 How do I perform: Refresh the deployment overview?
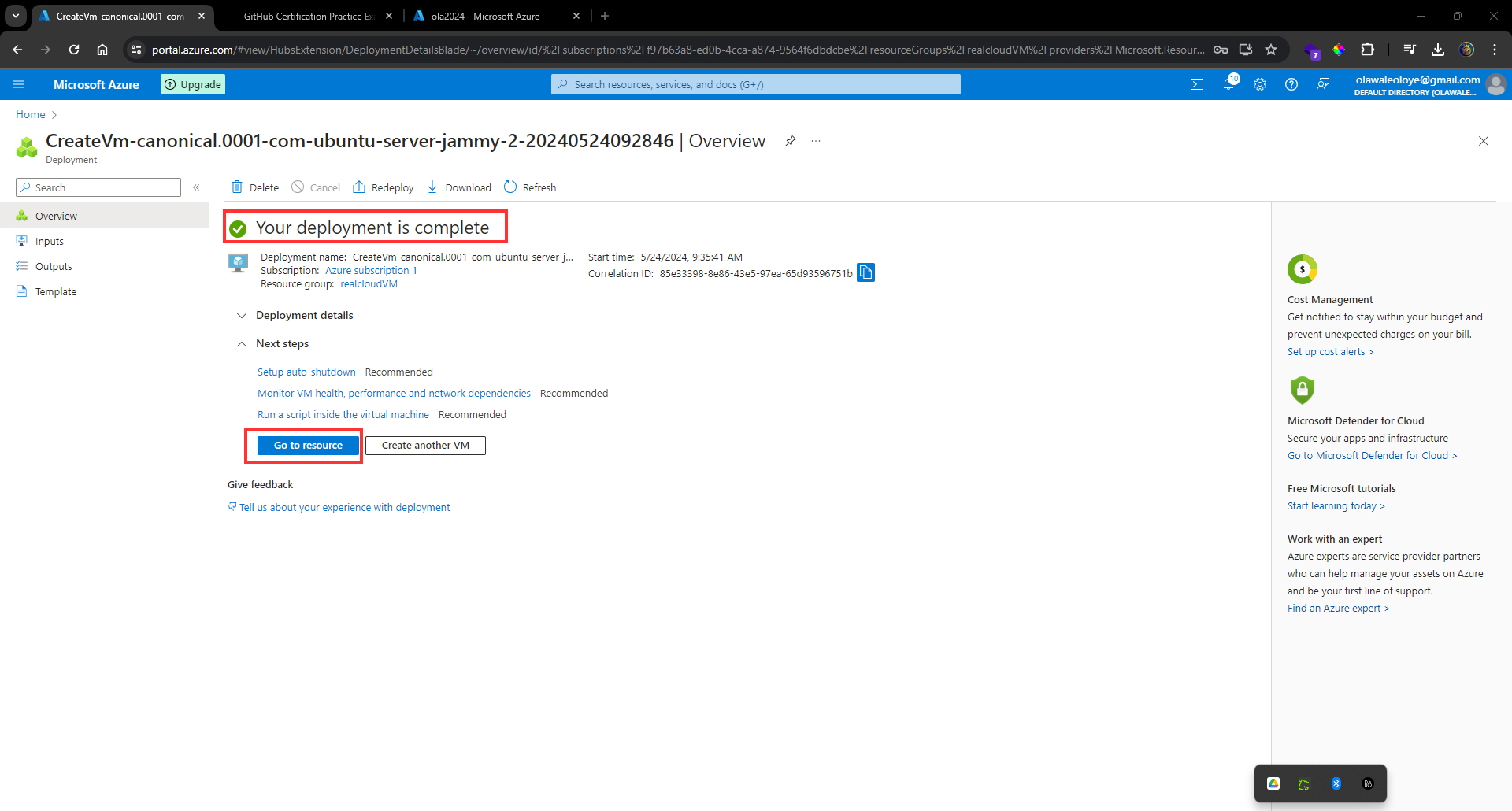tap(530, 187)
